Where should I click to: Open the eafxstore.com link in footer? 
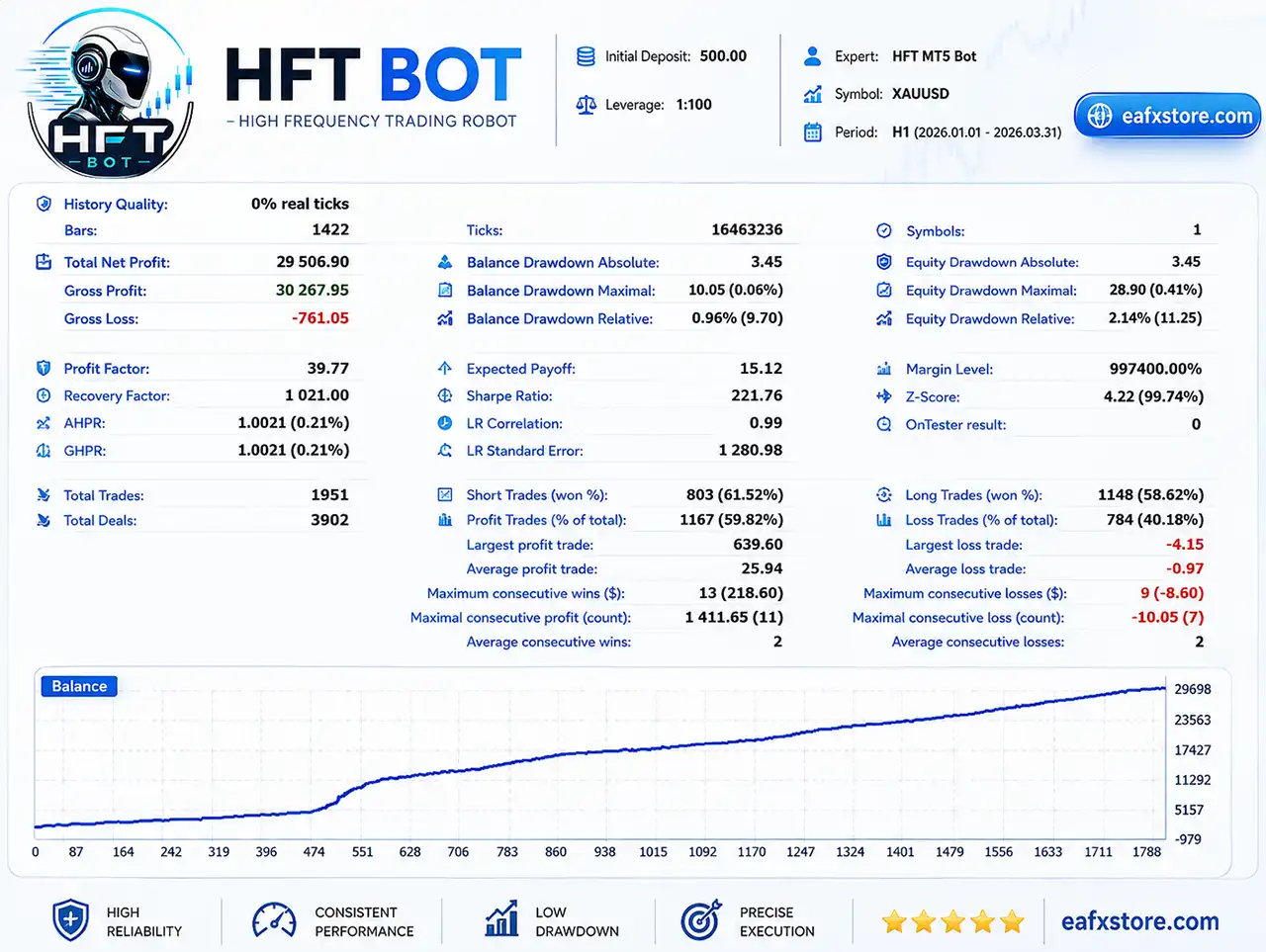[x=1140, y=921]
